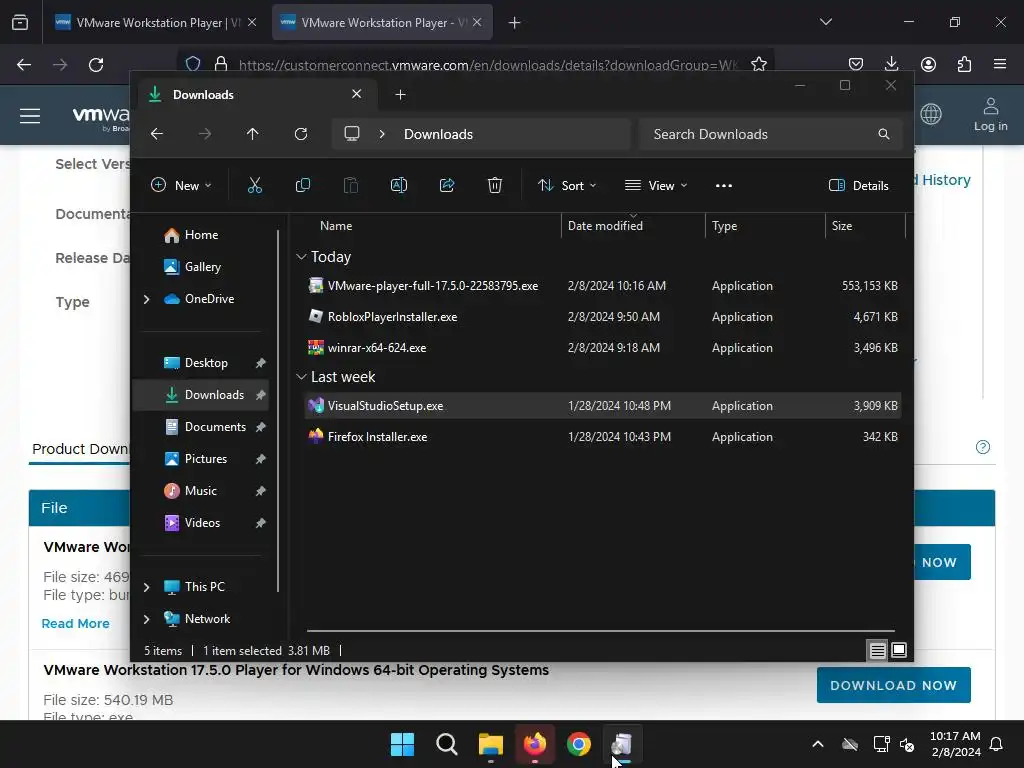The height and width of the screenshot is (768, 1024).
Task: Click the help question mark icon on VMware page
Action: coord(983,447)
